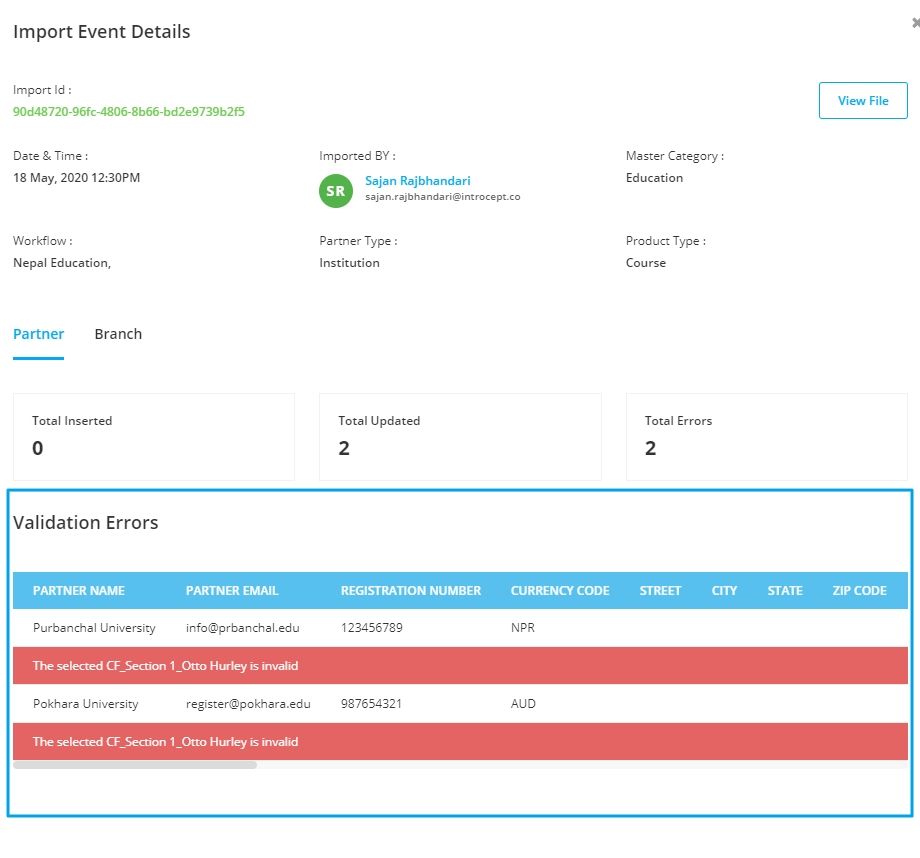This screenshot has height=858, width=920.
Task: Click the SR avatar icon
Action: 336,191
